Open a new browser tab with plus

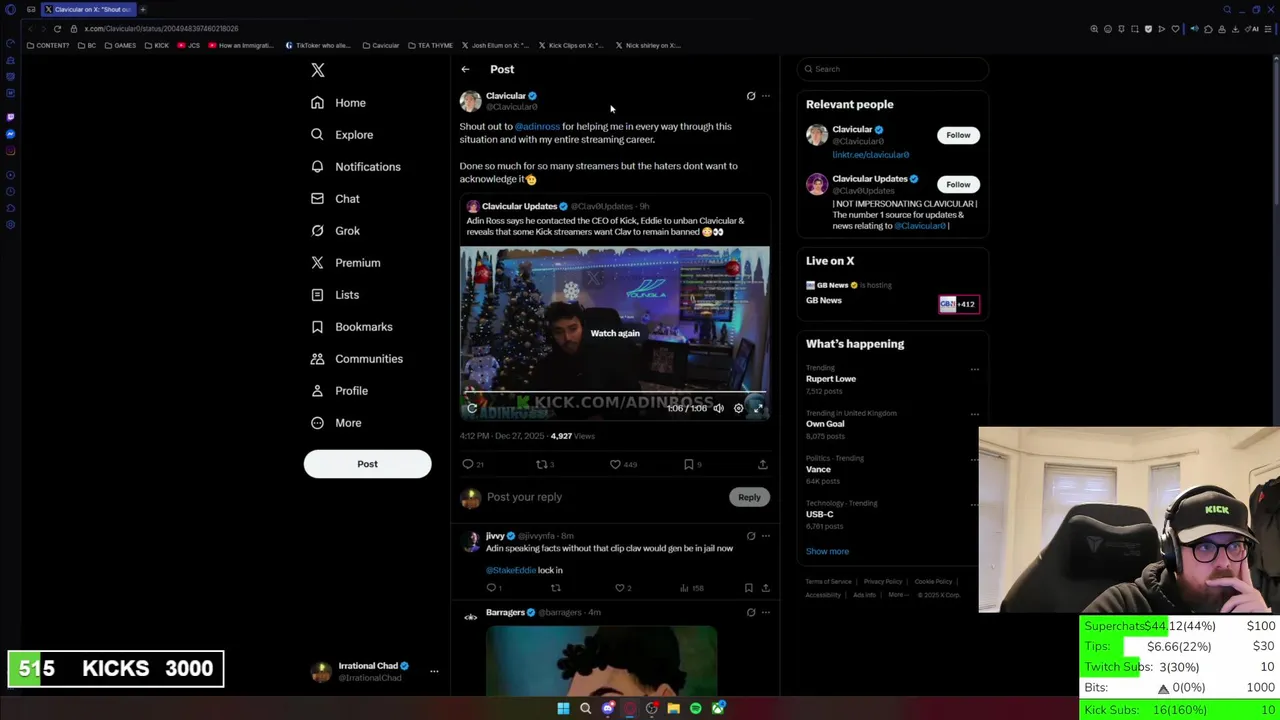tap(143, 10)
